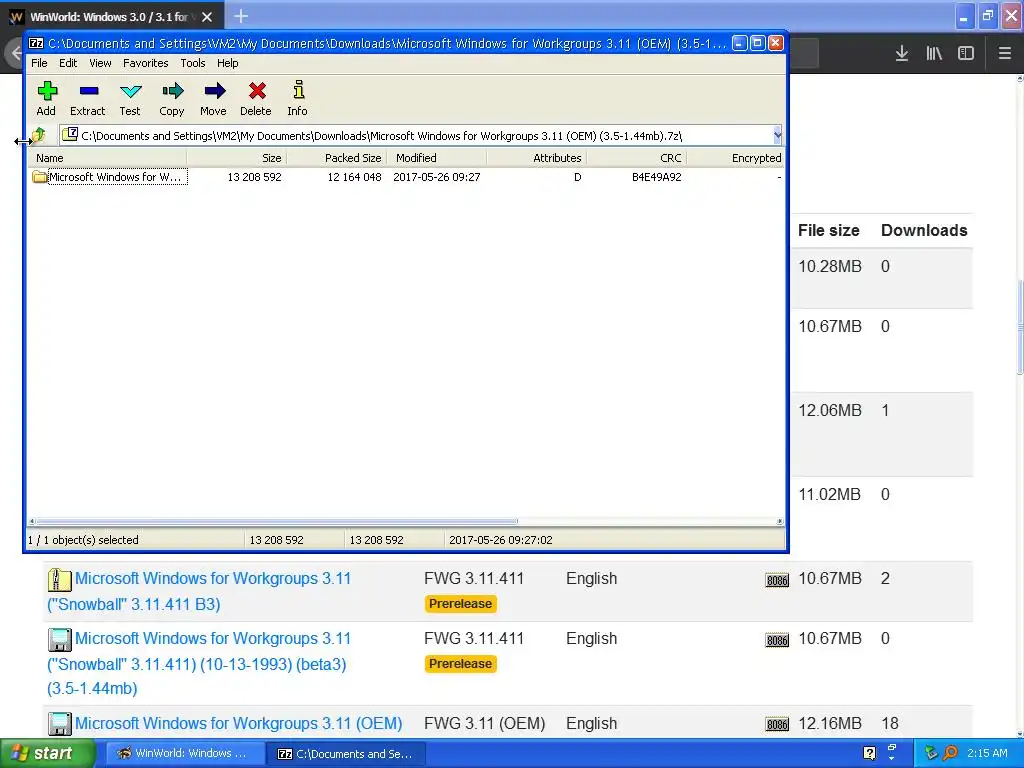Open the File menu
Image resolution: width=1024 pixels, height=768 pixels.
click(39, 63)
